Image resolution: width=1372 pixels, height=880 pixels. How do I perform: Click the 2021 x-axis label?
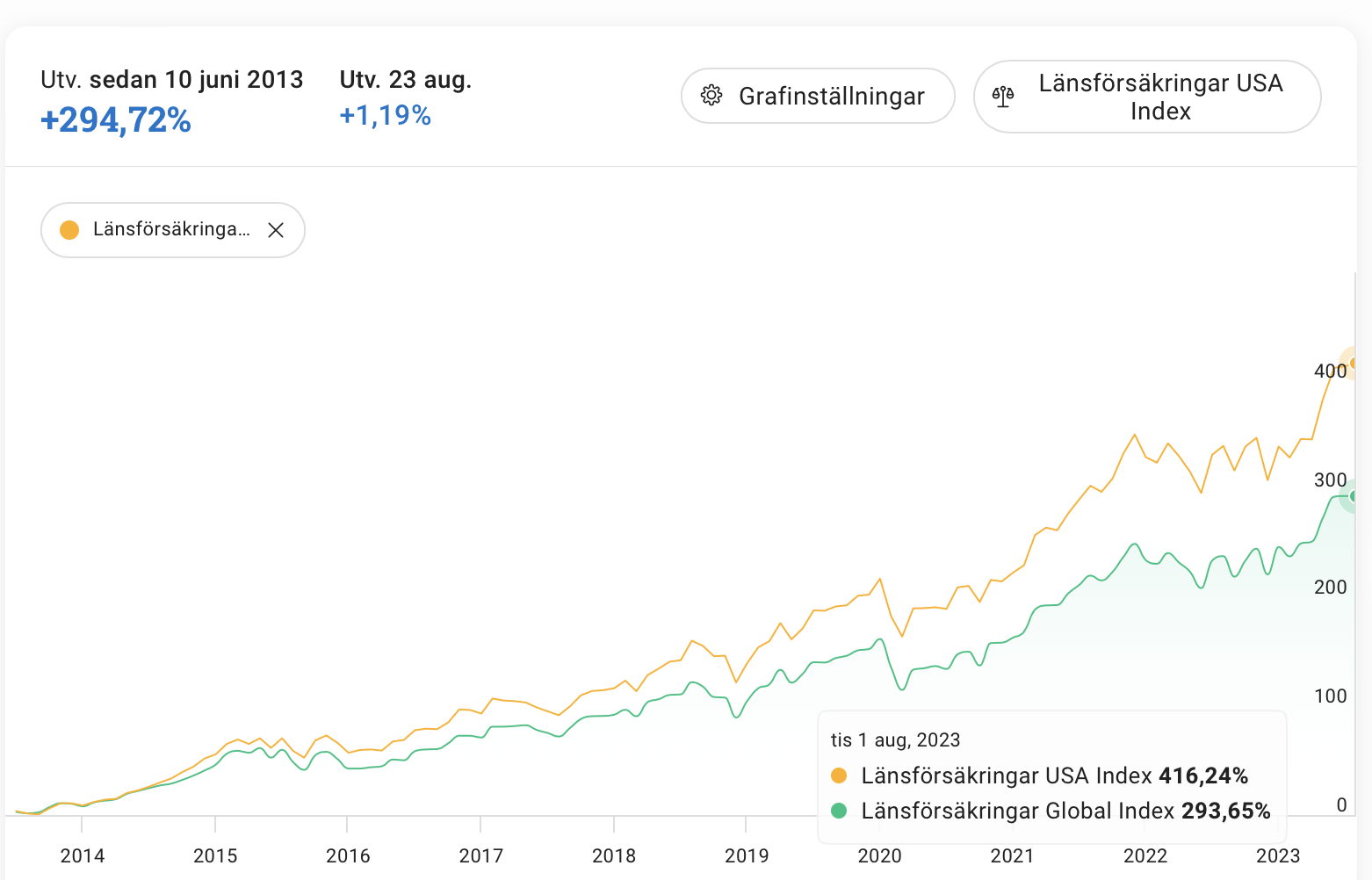1013,855
